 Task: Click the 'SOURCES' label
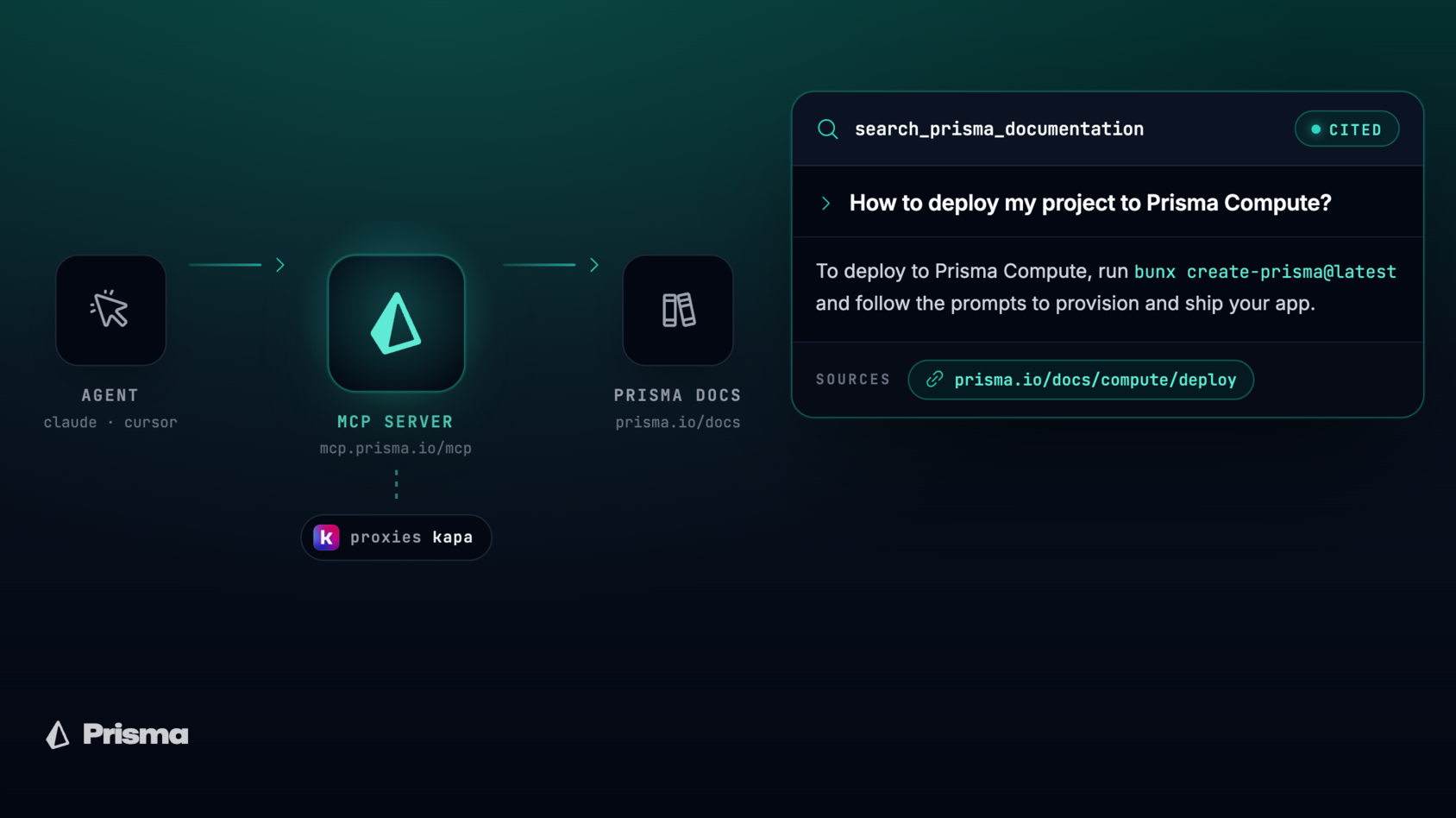(x=853, y=380)
